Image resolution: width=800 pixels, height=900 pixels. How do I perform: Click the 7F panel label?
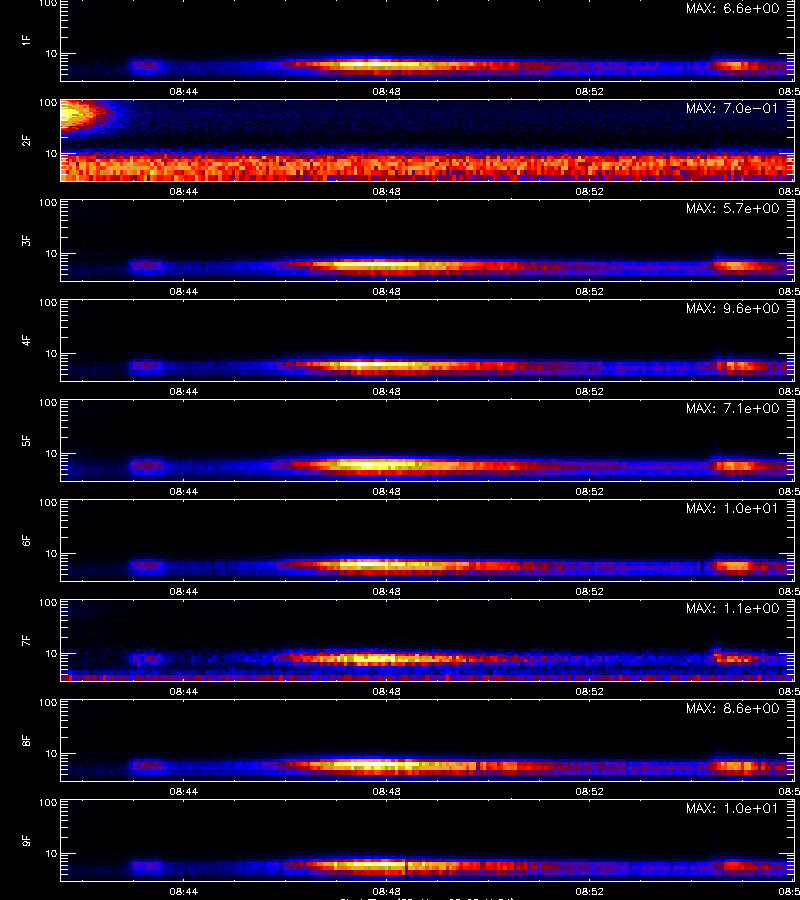coord(26,641)
